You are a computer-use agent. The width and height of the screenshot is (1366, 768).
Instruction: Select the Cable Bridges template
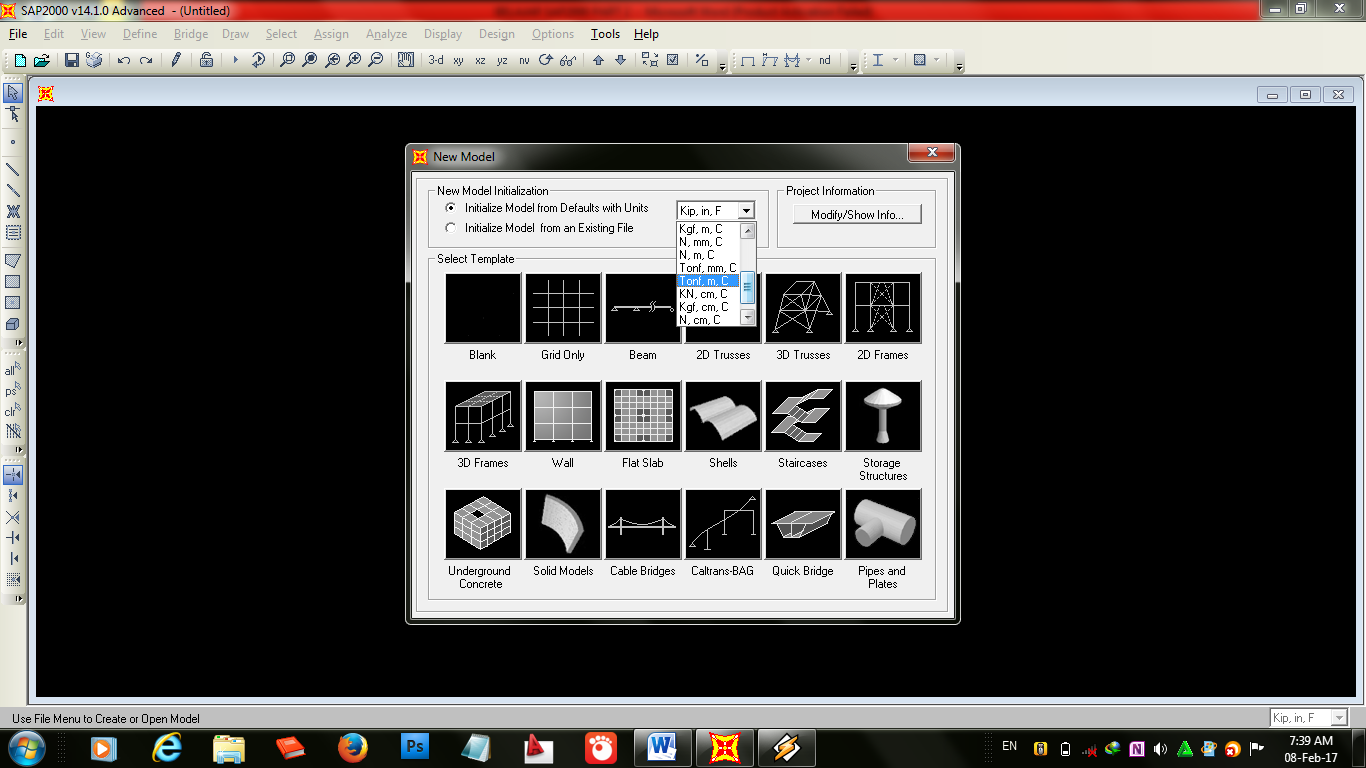(x=643, y=524)
